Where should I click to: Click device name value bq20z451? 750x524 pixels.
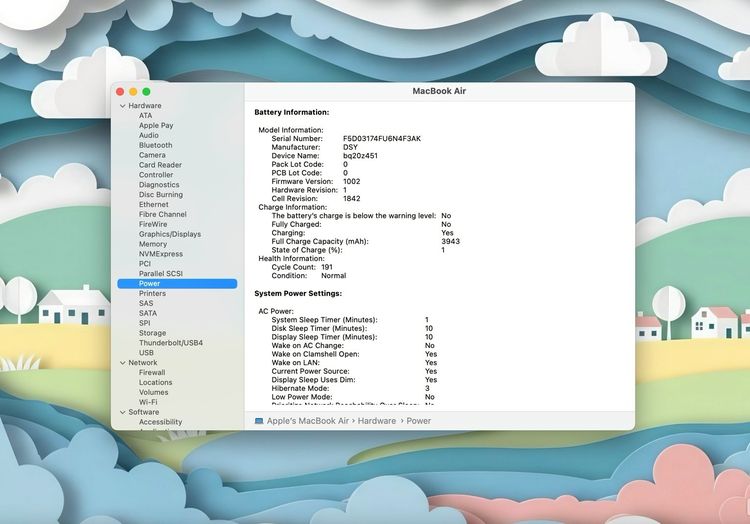360,156
